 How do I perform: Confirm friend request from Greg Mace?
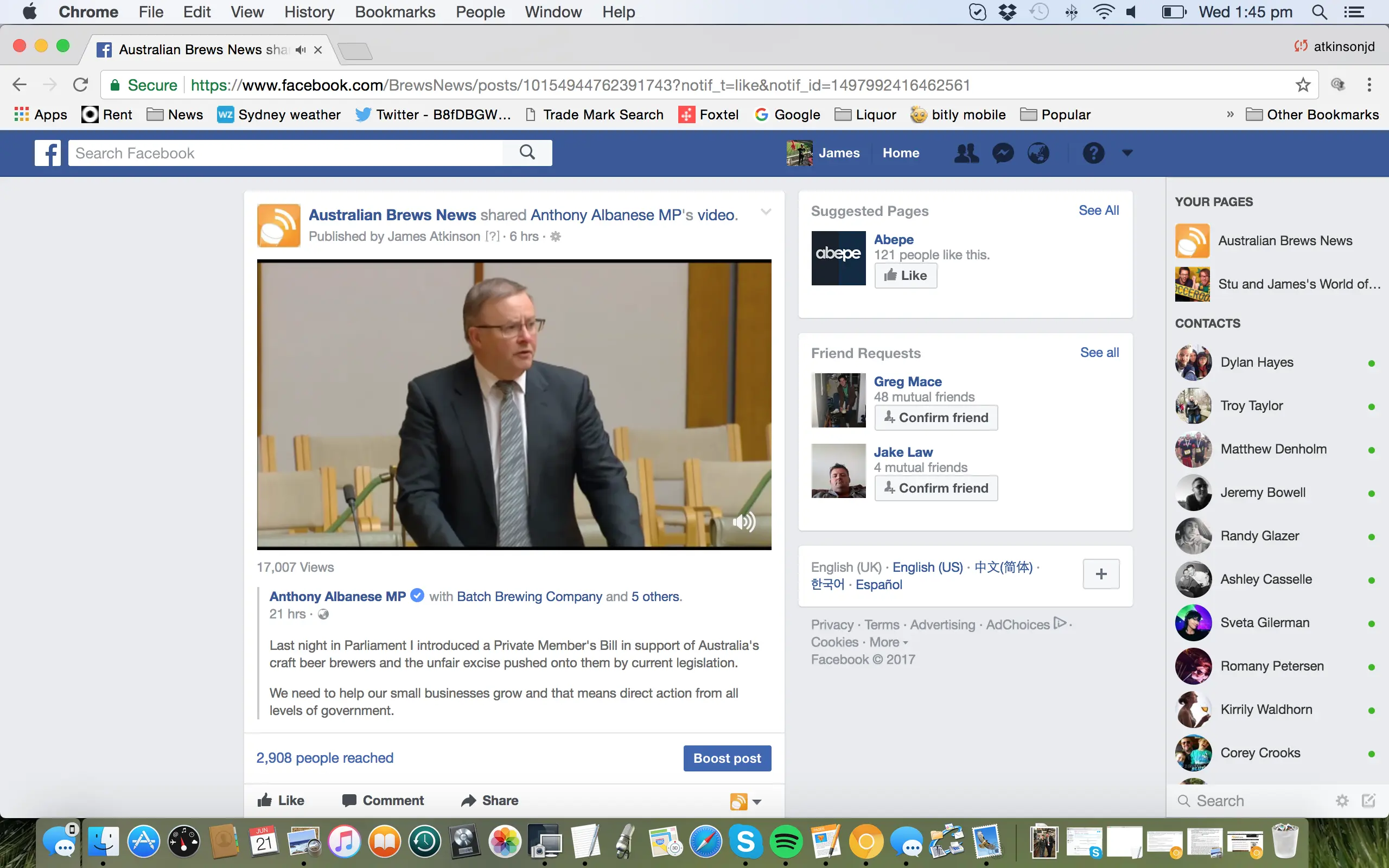pyautogui.click(x=935, y=417)
